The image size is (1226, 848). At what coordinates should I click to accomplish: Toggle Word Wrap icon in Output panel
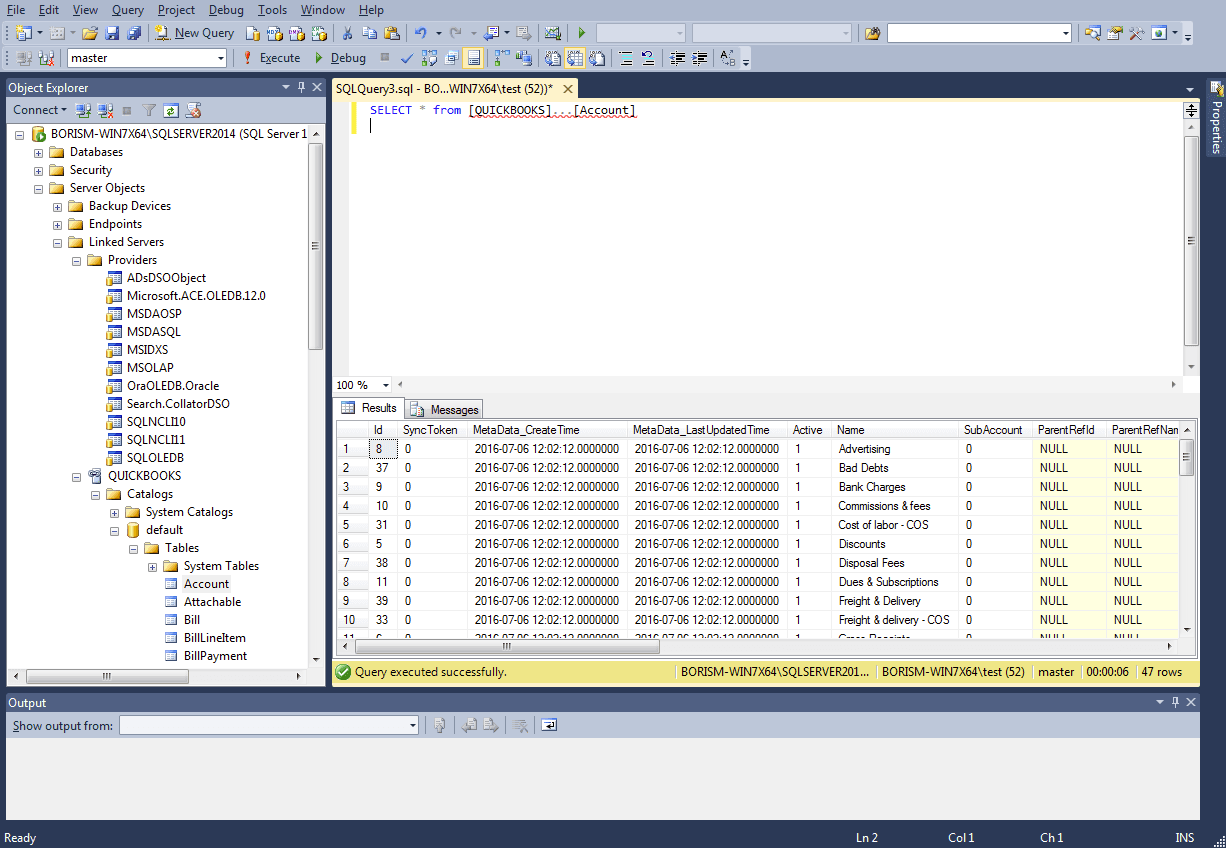click(549, 726)
